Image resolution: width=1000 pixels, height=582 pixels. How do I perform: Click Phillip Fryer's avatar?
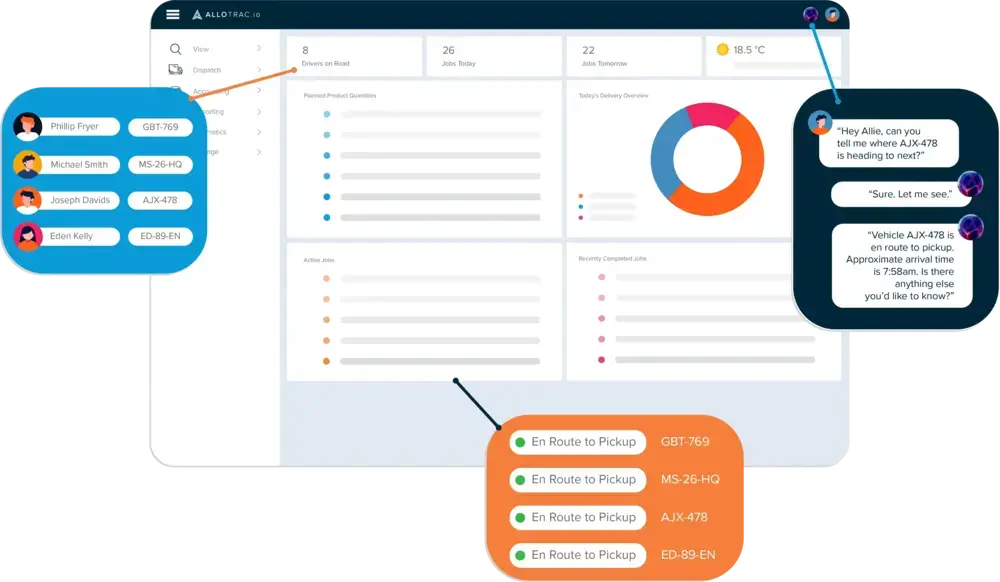click(28, 127)
